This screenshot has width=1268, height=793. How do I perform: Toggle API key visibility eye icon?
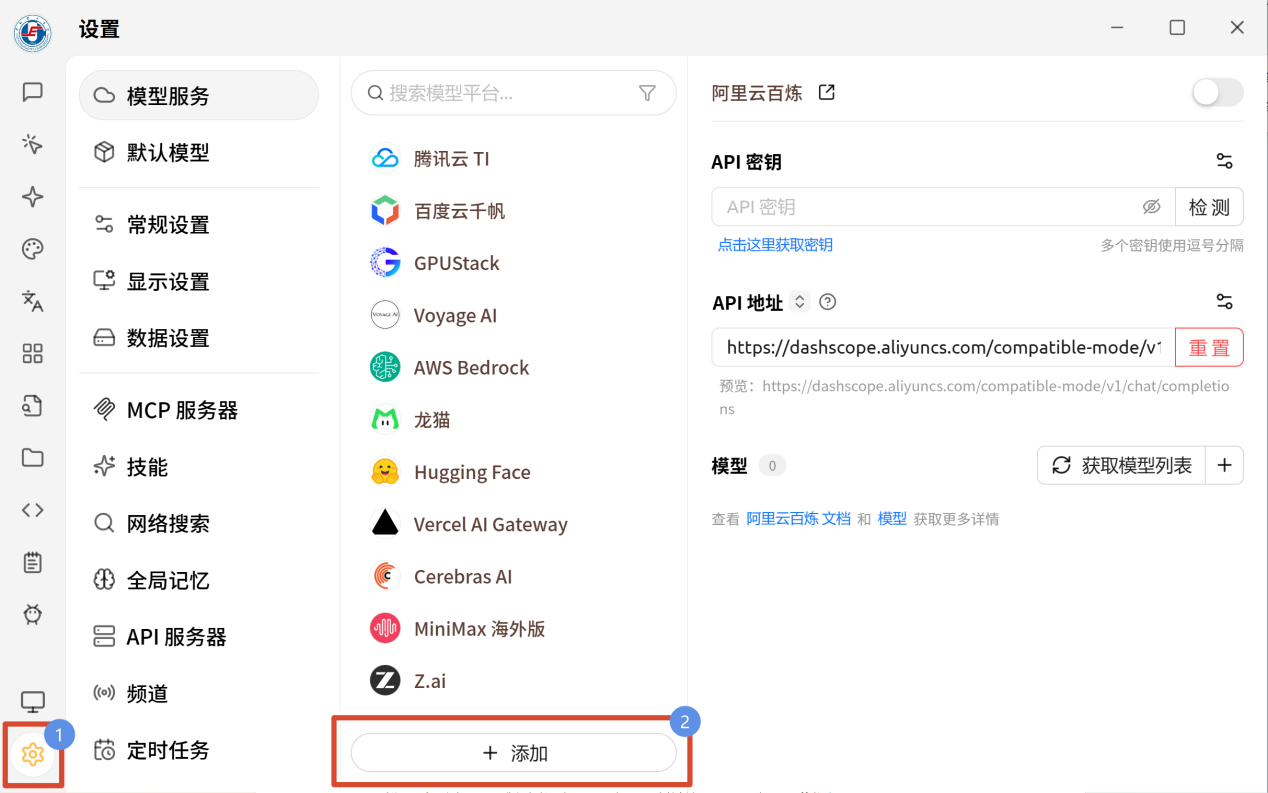(x=1151, y=207)
